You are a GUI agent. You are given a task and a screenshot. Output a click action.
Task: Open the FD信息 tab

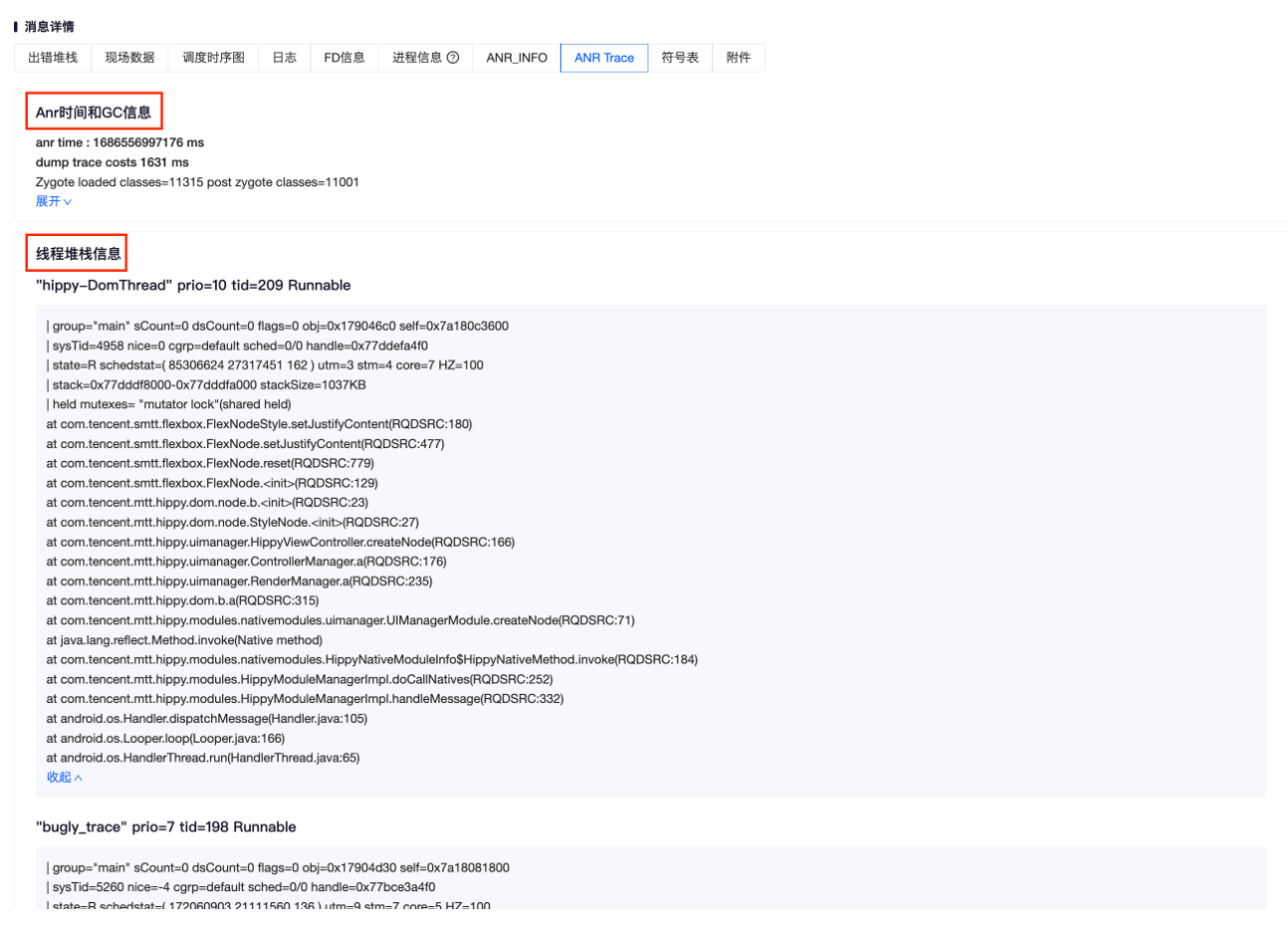pyautogui.click(x=344, y=58)
